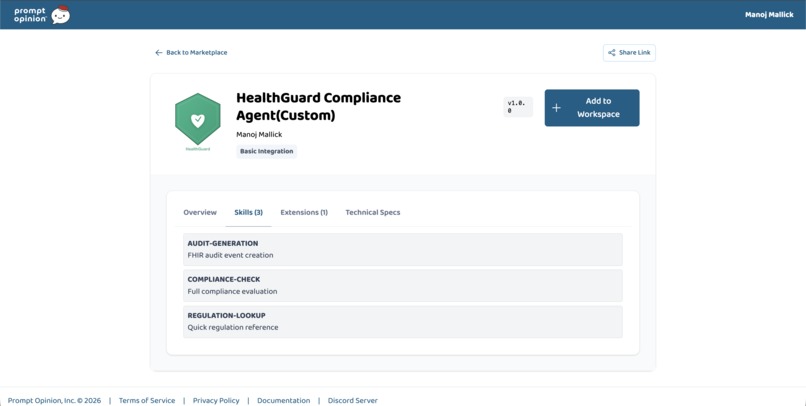
Task: Open the Documentation footer link
Action: click(x=284, y=400)
